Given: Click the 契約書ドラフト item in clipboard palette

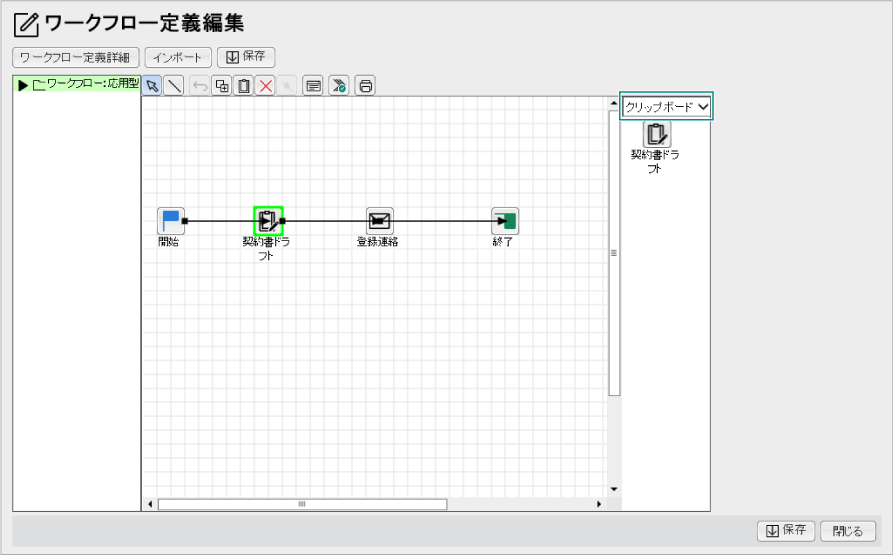Looking at the screenshot, I should [656, 135].
